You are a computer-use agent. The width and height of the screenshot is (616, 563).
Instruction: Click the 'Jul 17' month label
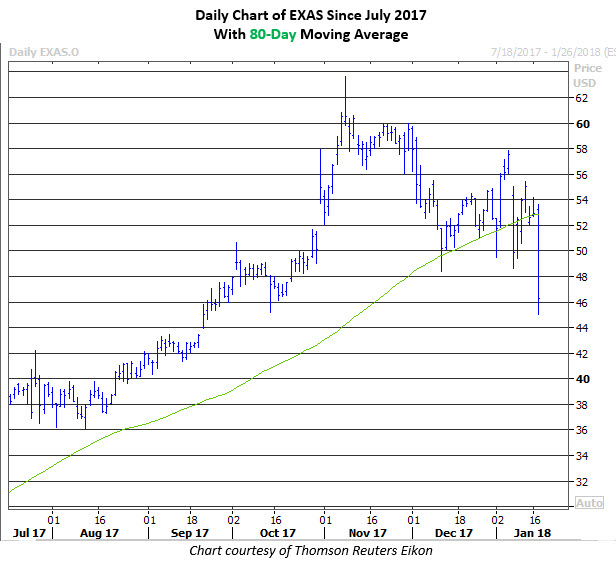tap(29, 533)
